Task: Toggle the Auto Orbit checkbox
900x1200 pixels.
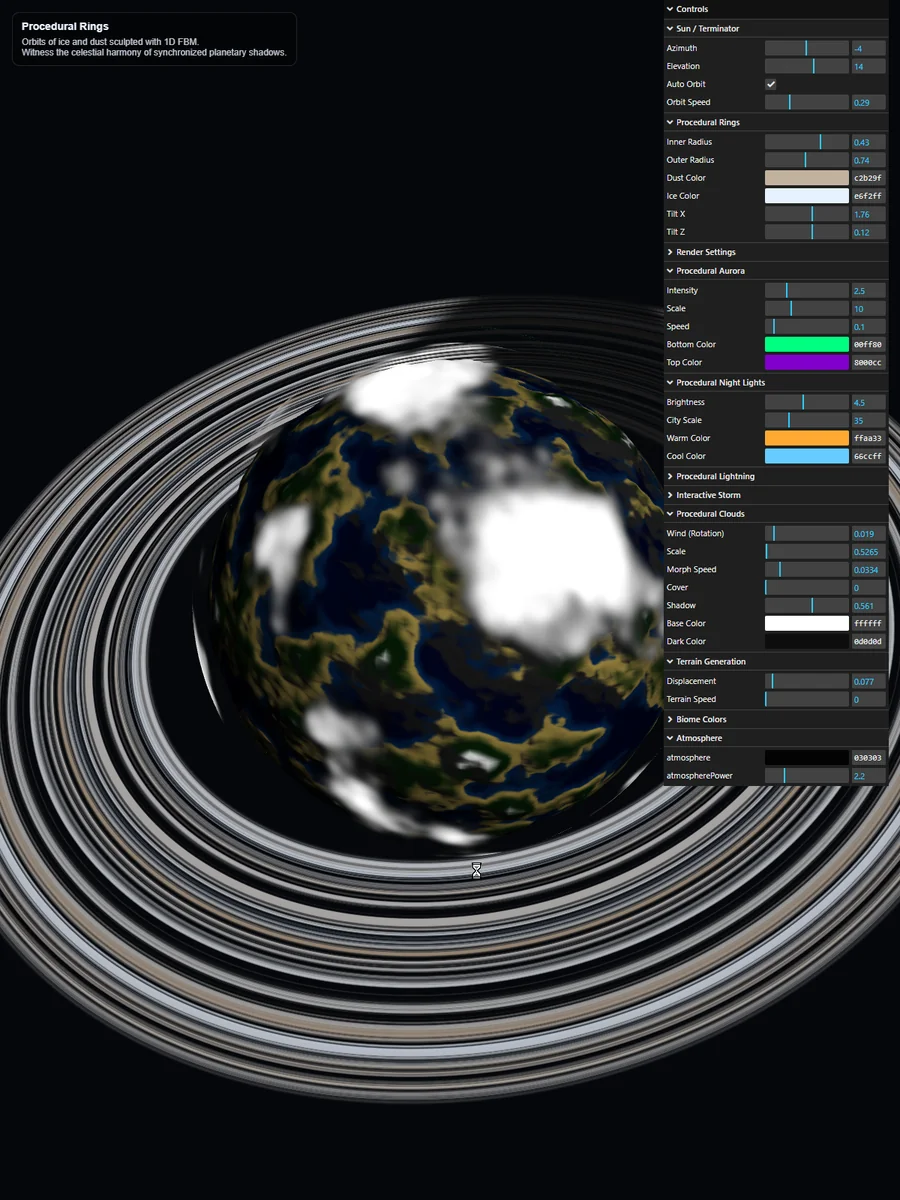Action: (x=771, y=84)
